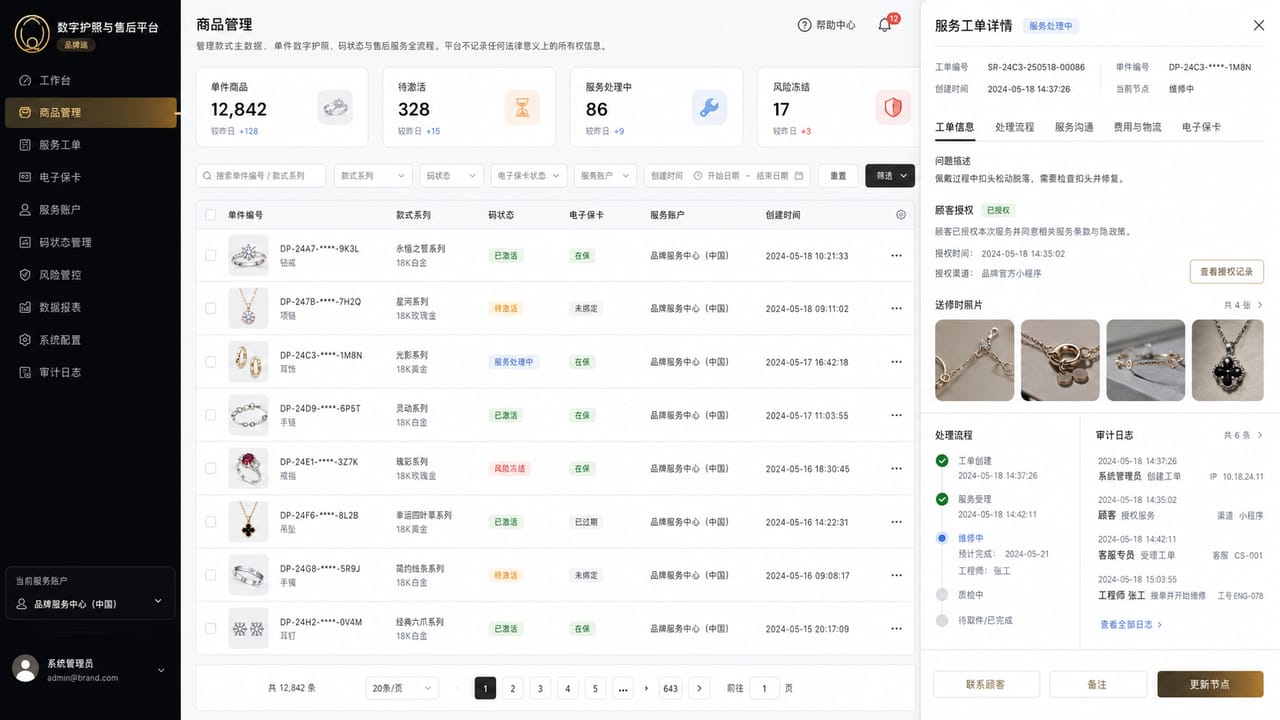
Task: Click the 更新节点 button
Action: click(x=1210, y=684)
